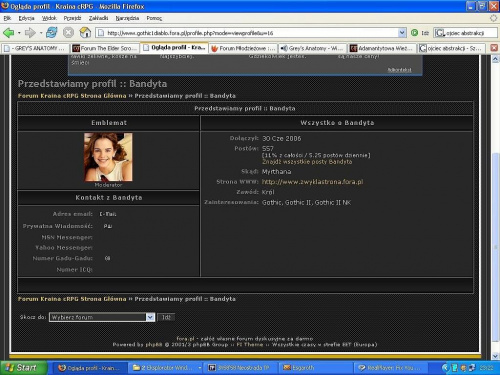Viewport: 500px width, 375px height.
Task: Click the Firefox throbber activity icon
Action: [x=493, y=18]
